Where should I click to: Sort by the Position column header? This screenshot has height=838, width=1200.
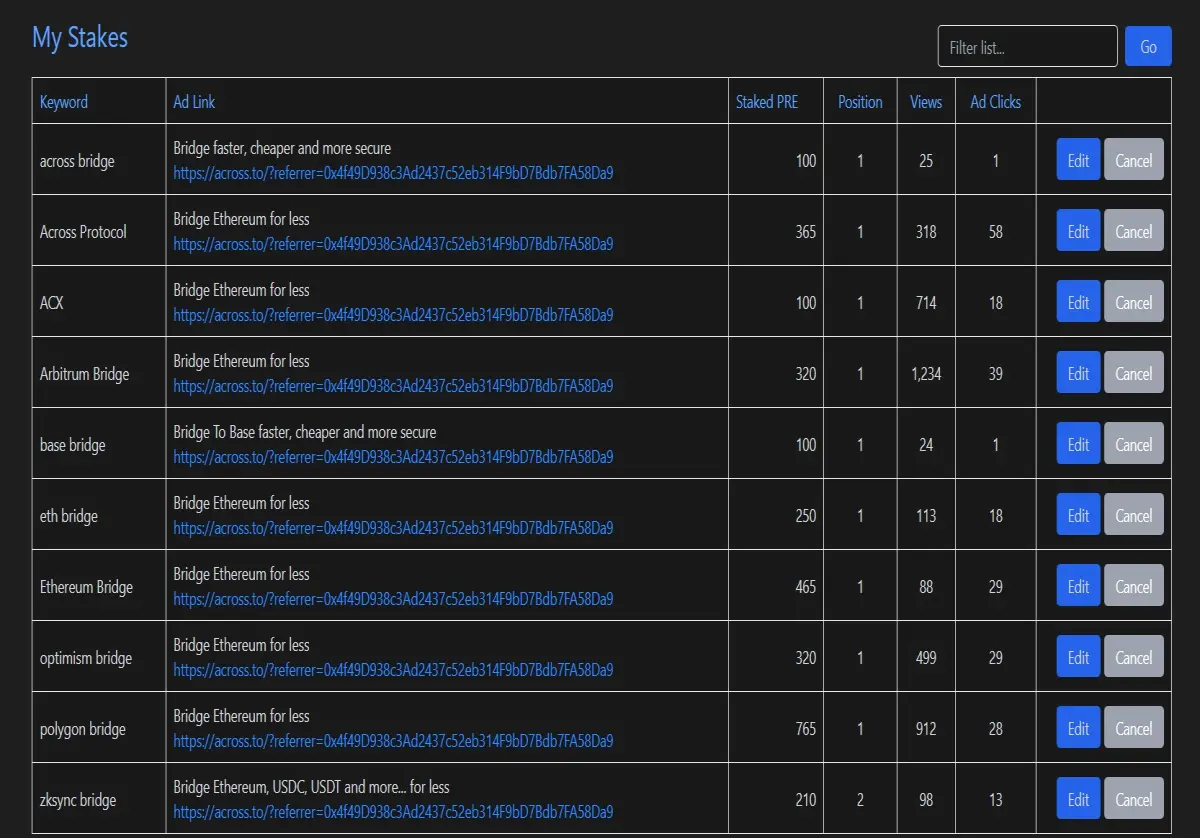tap(860, 102)
